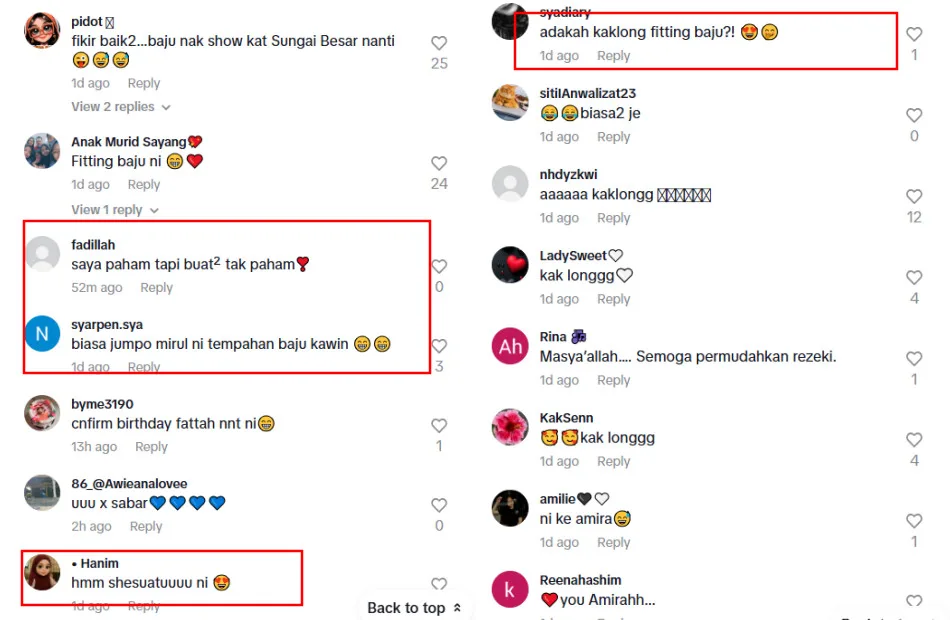
Task: Heart sitilAnwalizat23's biasa2 je comment
Action: coord(914,115)
